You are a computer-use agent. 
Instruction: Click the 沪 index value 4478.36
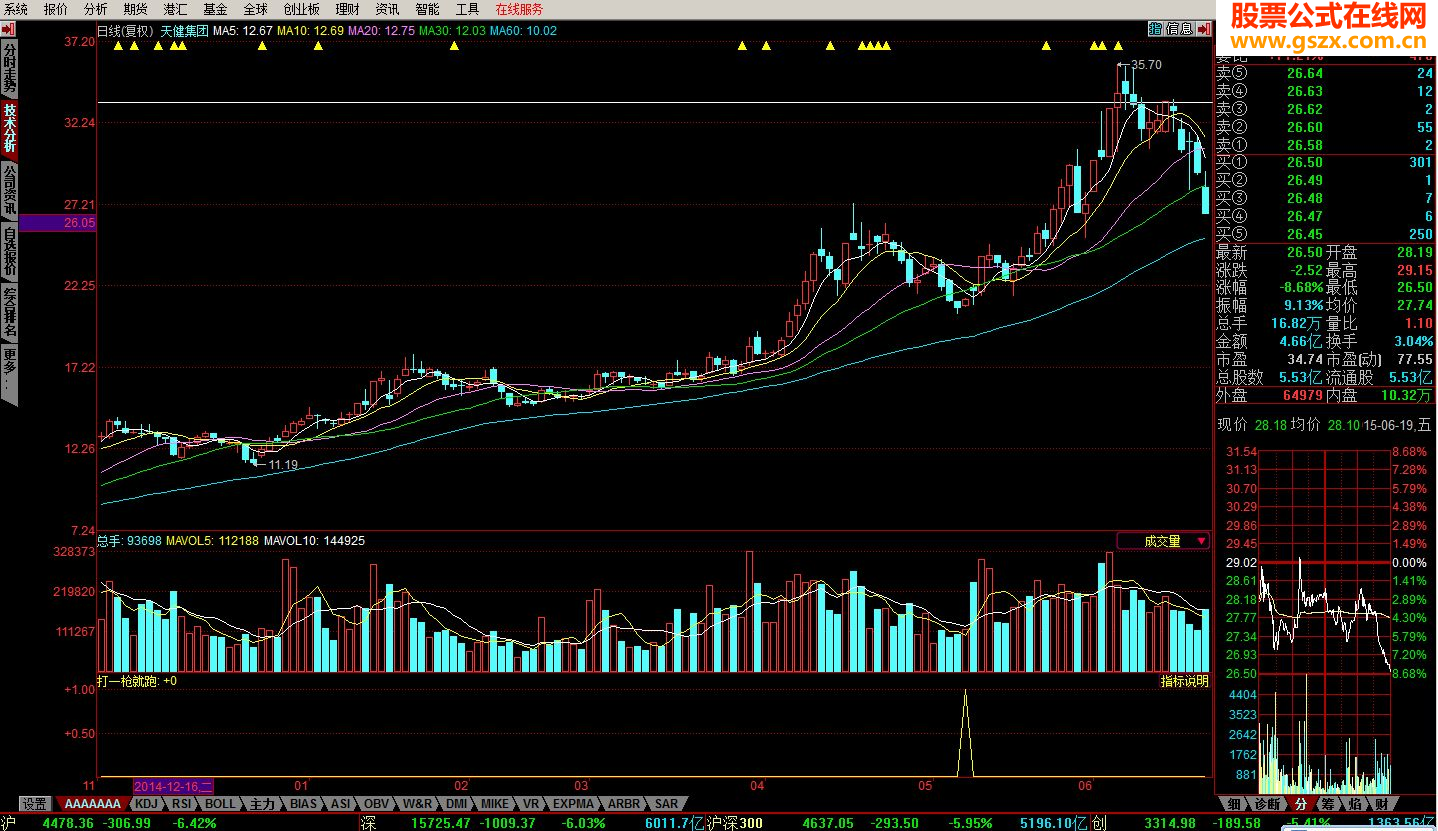69,823
